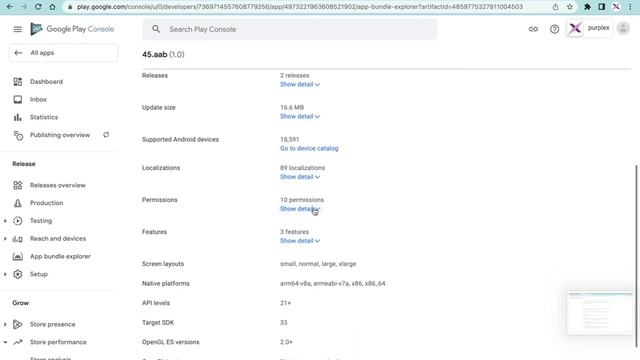This screenshot has width=640, height=360.
Task: Show detail for Releases
Action: (x=300, y=84)
